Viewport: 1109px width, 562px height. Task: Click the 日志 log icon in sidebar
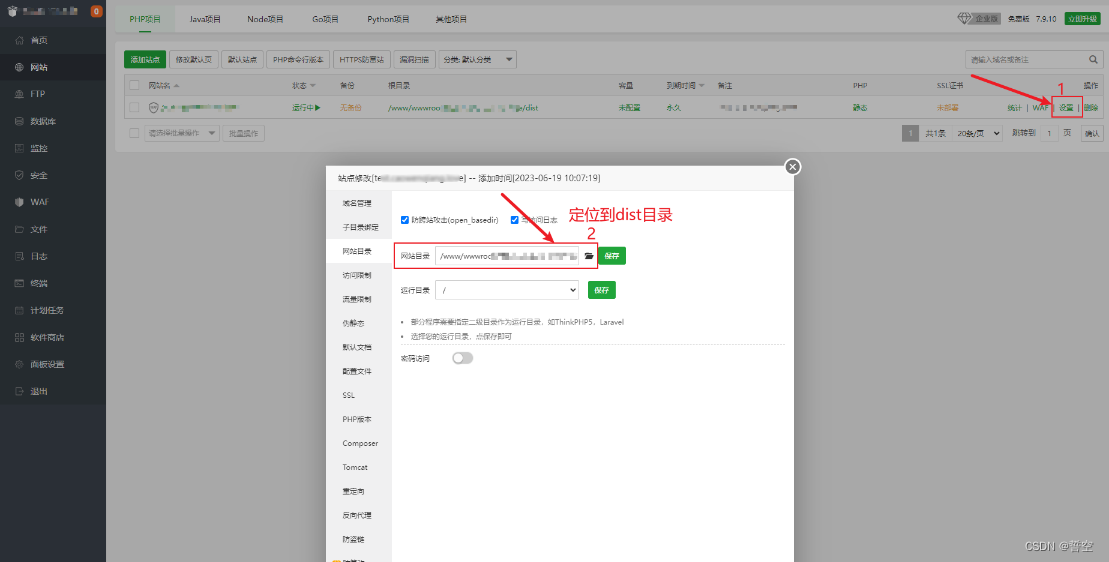(x=19, y=257)
